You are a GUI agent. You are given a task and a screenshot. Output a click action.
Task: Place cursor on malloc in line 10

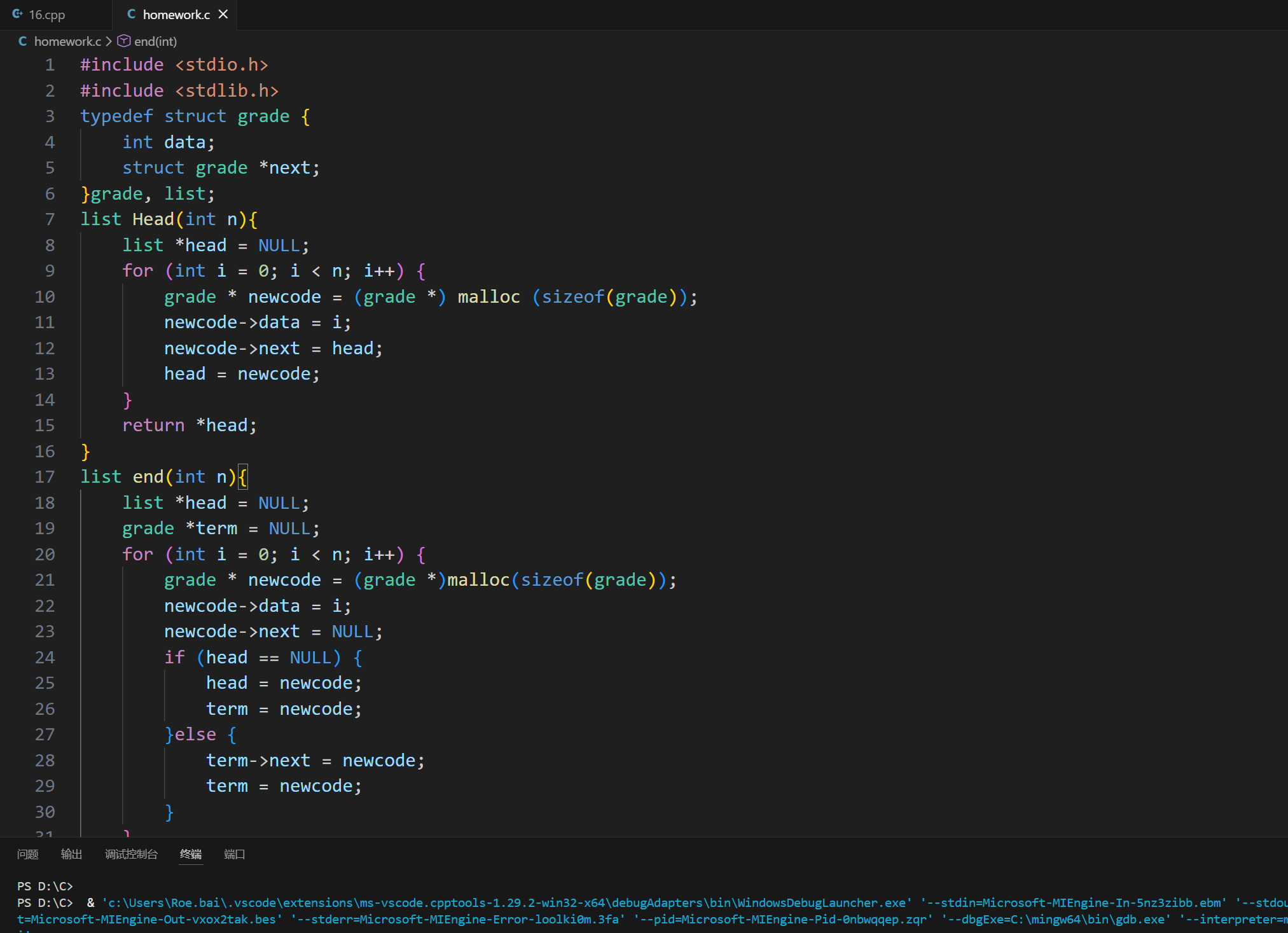[488, 297]
